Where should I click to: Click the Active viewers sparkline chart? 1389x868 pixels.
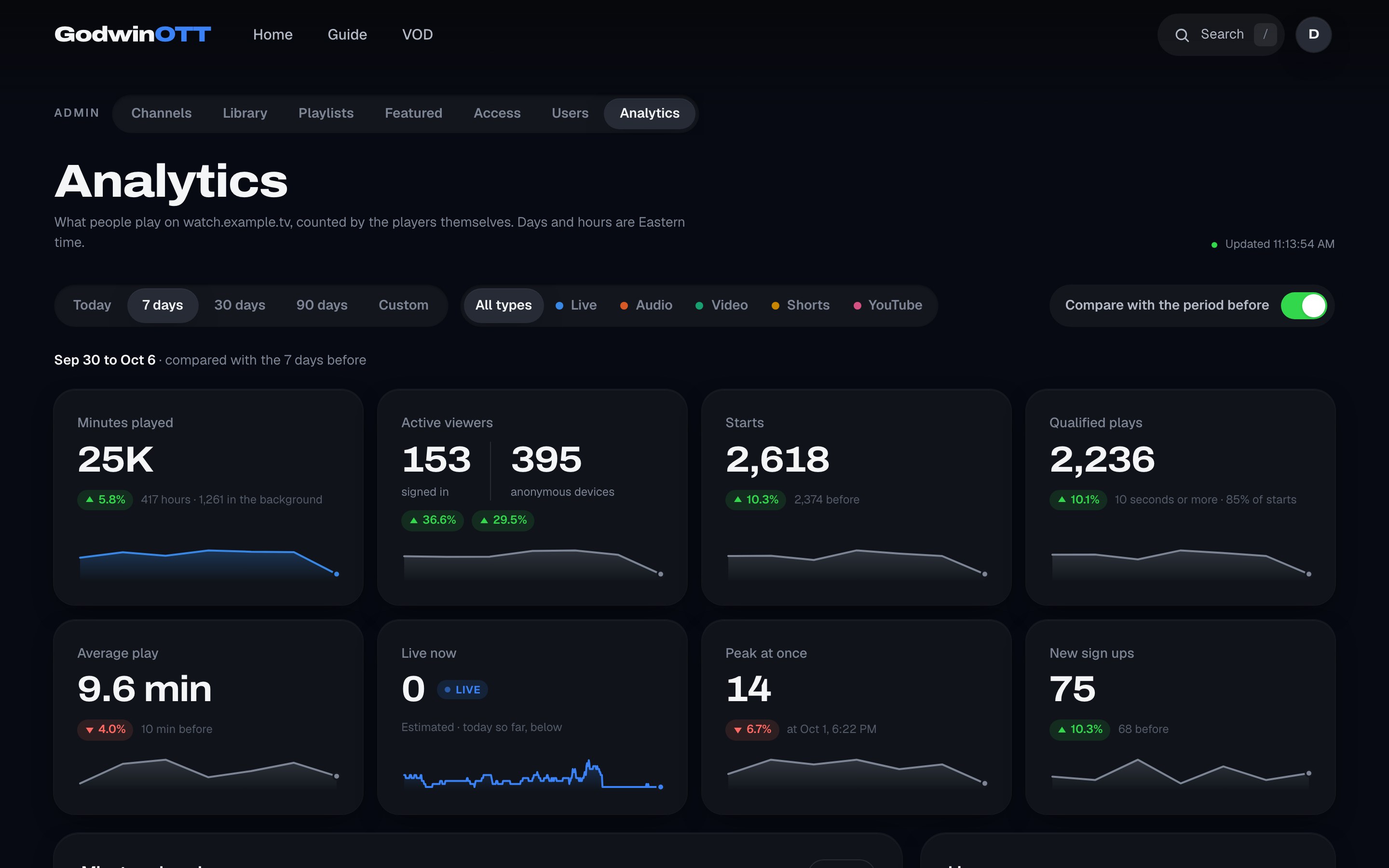click(x=532, y=564)
